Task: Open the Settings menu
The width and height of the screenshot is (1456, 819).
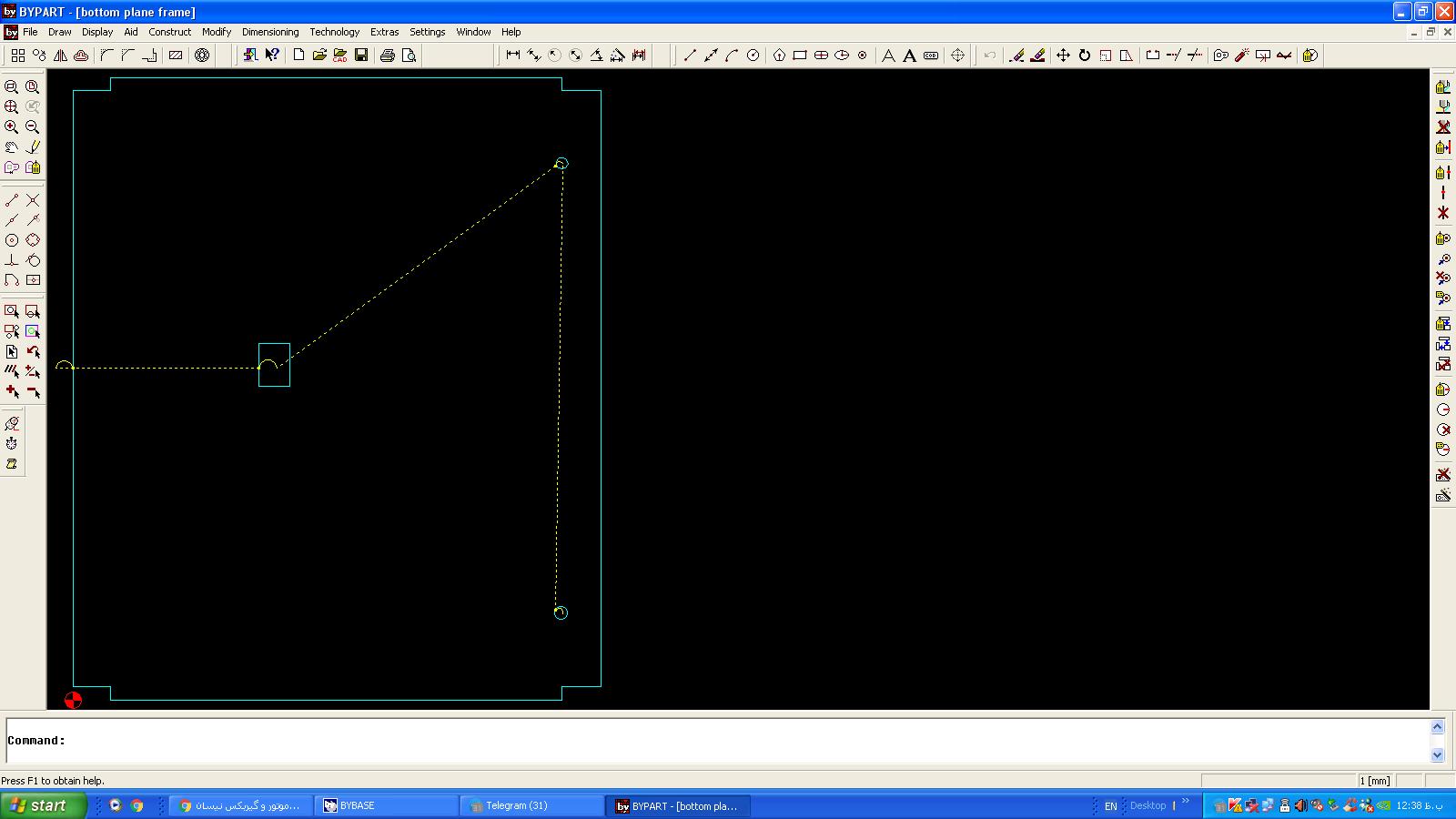Action: 427,32
